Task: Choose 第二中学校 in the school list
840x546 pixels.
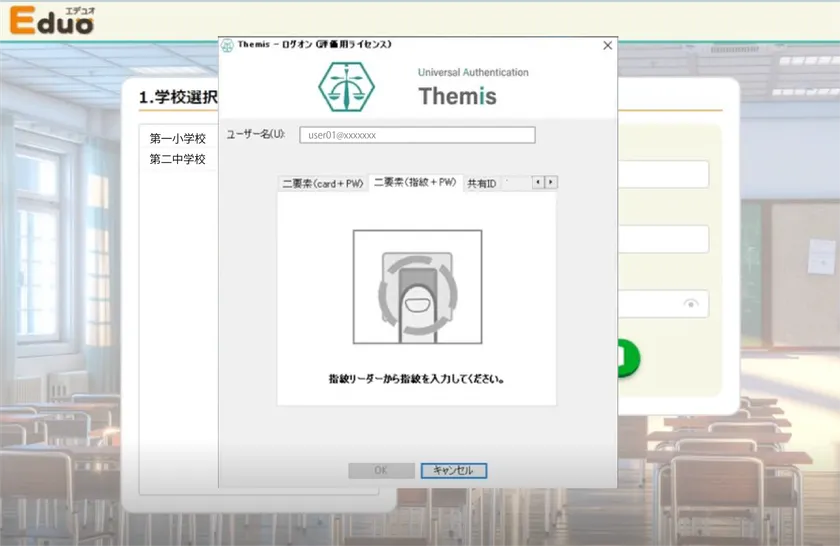Action: point(178,159)
